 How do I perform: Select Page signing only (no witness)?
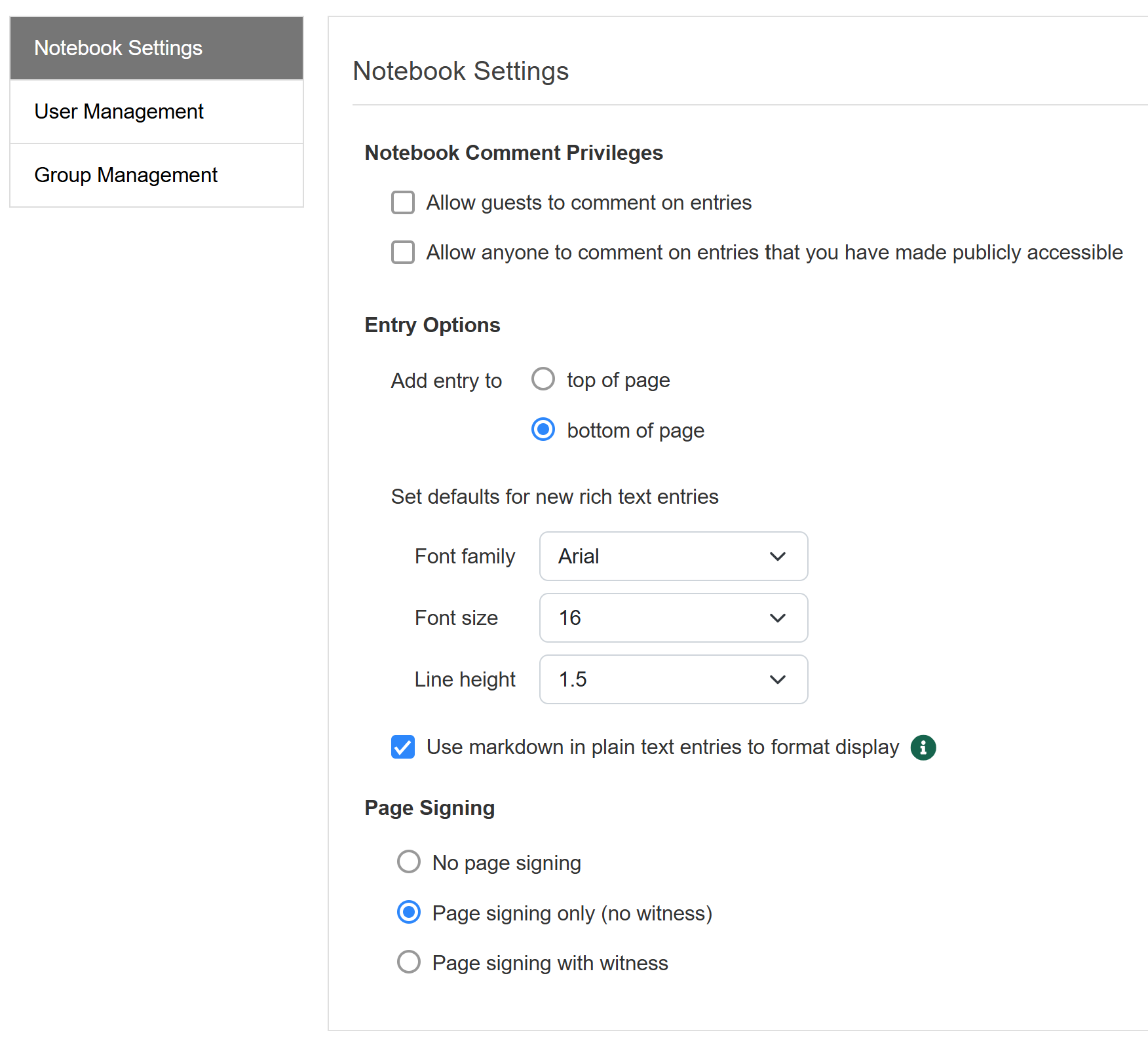click(409, 913)
